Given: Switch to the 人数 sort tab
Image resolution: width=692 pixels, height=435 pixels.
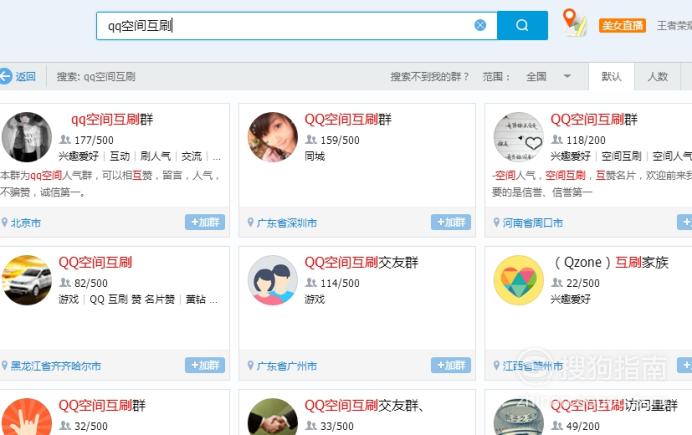Looking at the screenshot, I should click(658, 77).
